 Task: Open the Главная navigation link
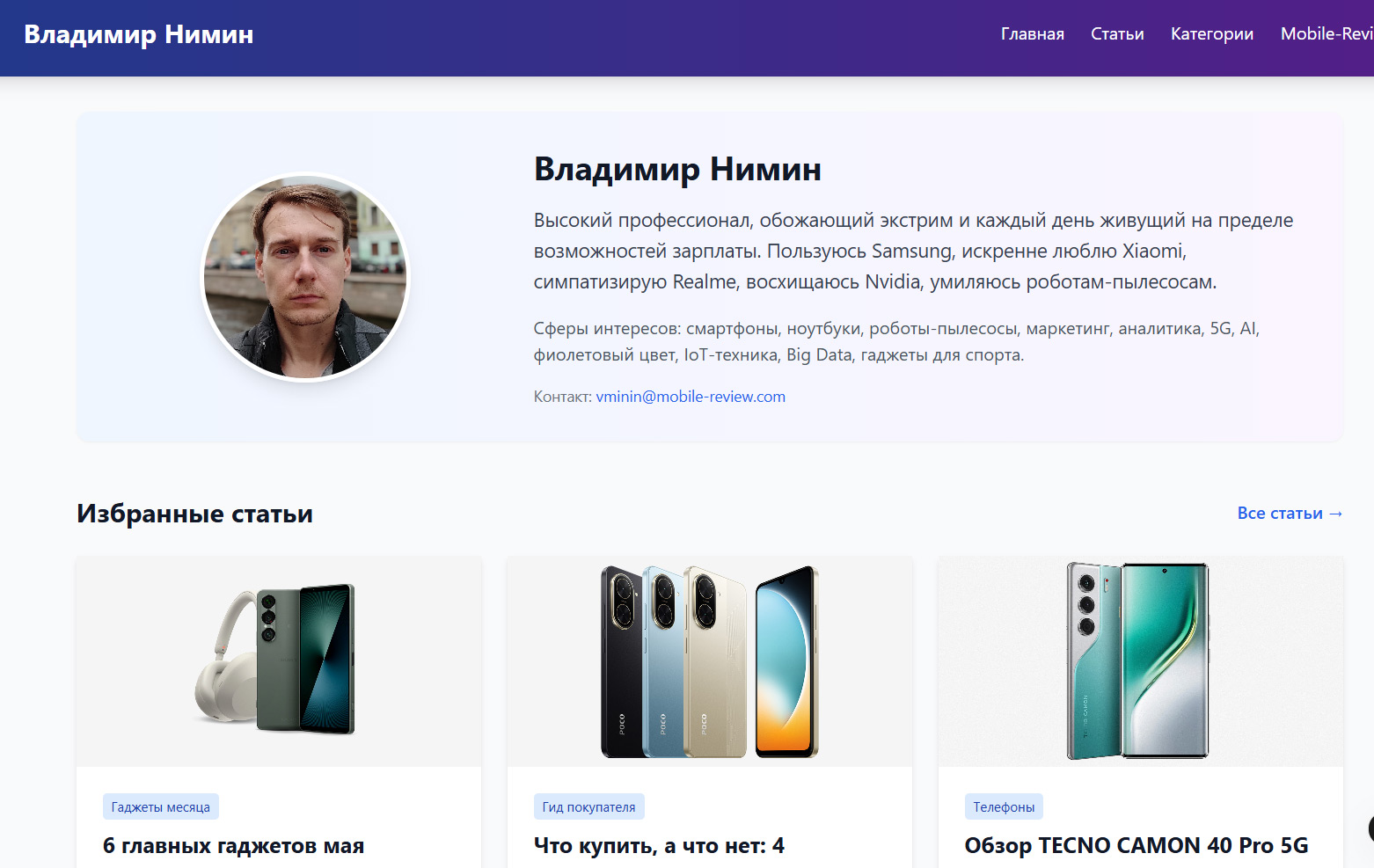pyautogui.click(x=1032, y=34)
